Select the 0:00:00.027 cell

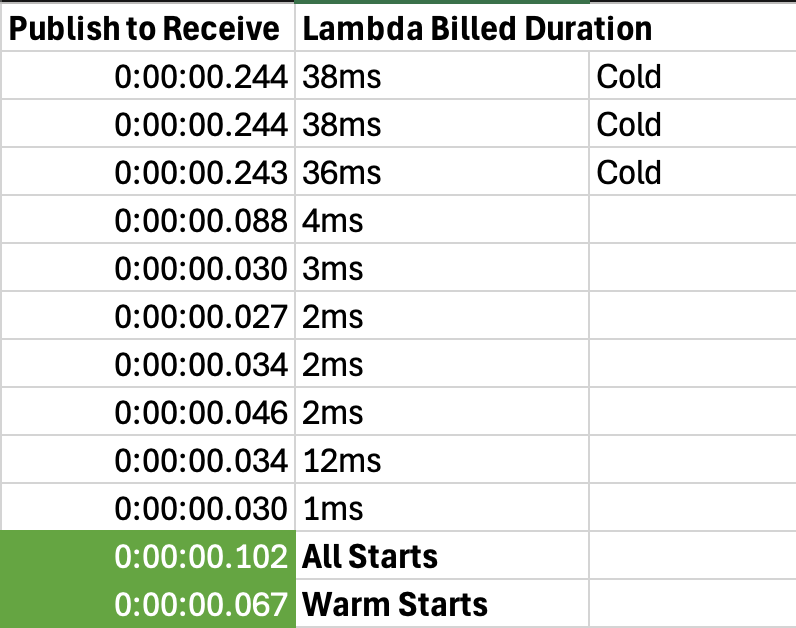pos(202,317)
